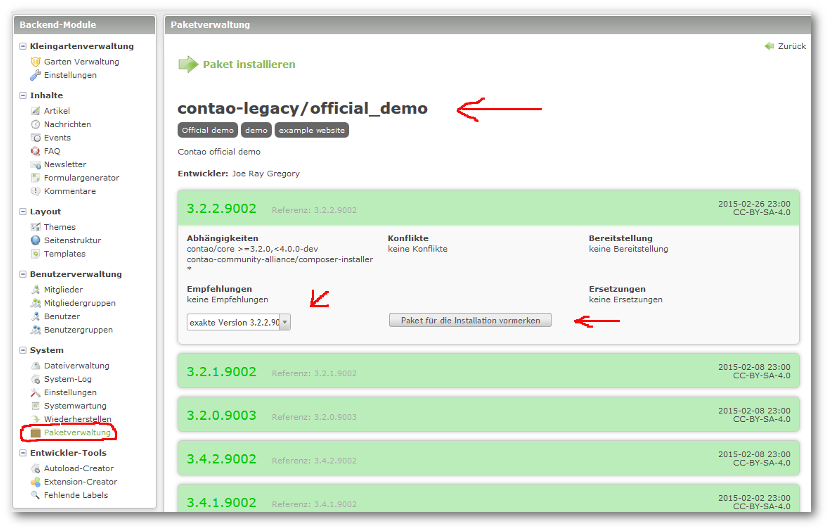The height and width of the screenshot is (531, 830).
Task: Click the Mitgliedergruppen icon
Action: point(35,303)
